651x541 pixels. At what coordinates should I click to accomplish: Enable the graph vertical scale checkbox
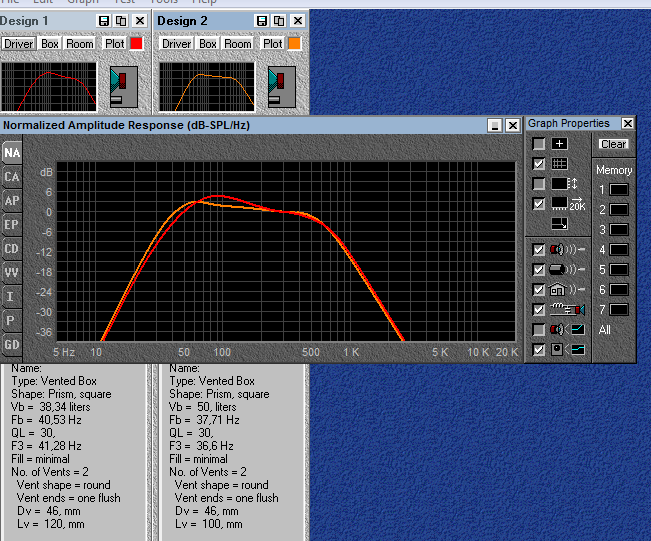click(x=539, y=184)
